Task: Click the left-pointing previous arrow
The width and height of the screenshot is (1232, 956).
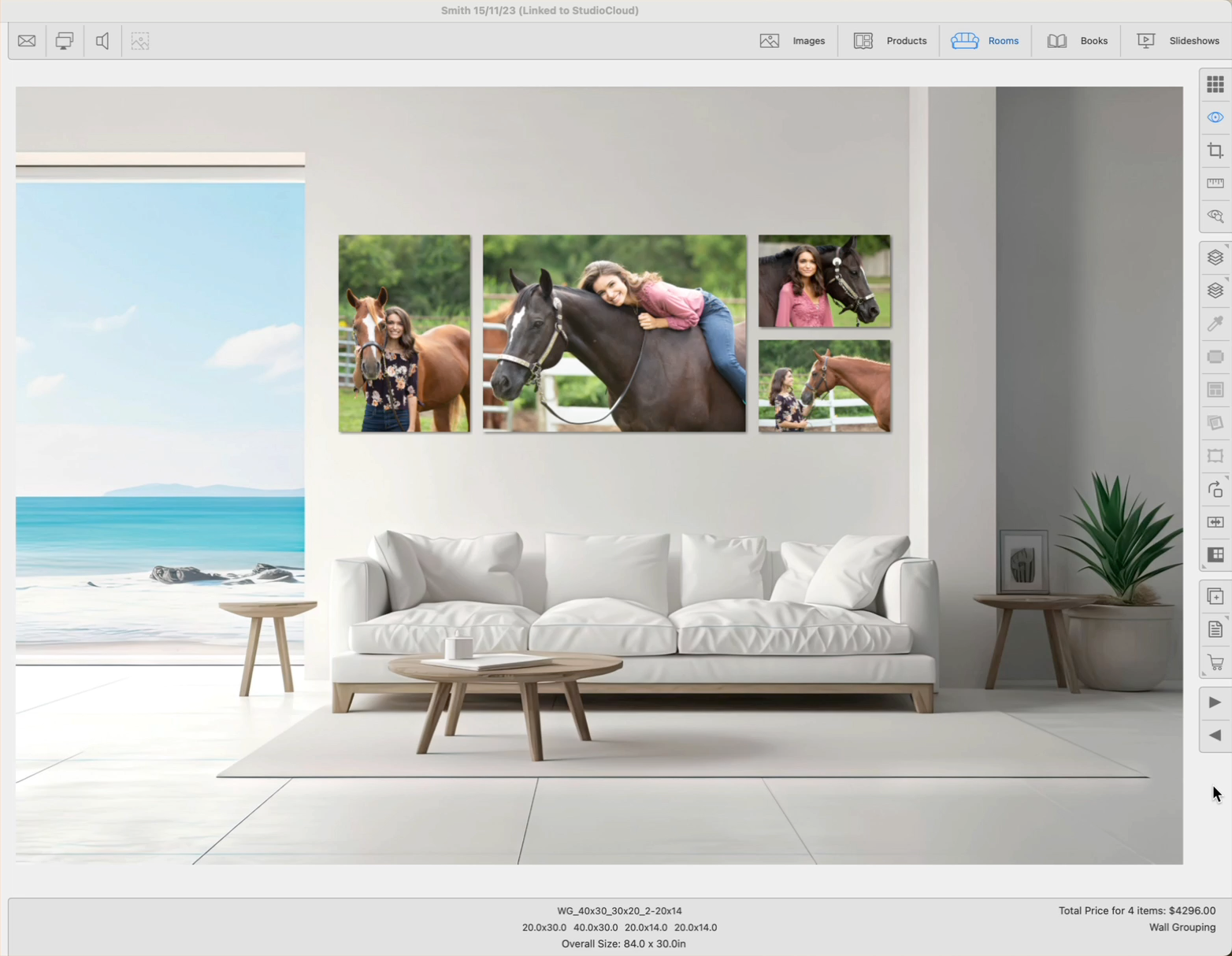Action: (1215, 736)
